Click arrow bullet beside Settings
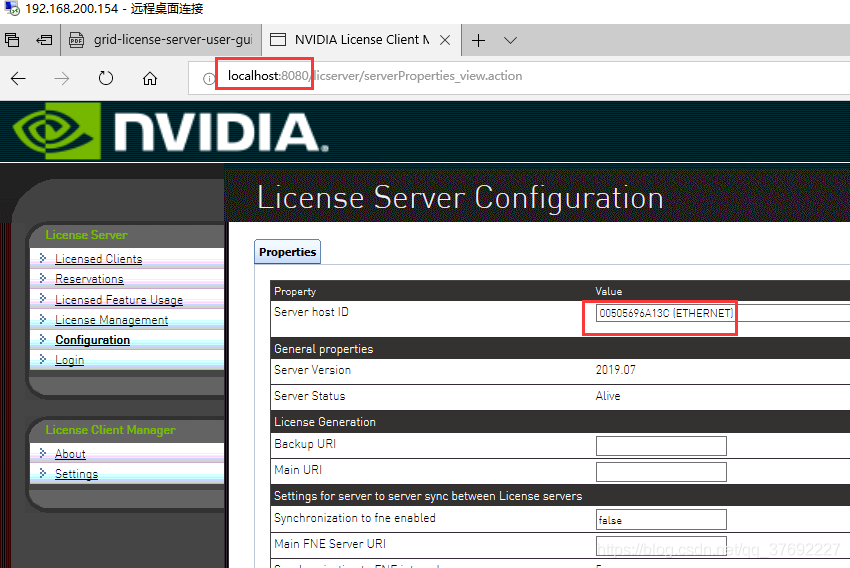 [43, 473]
